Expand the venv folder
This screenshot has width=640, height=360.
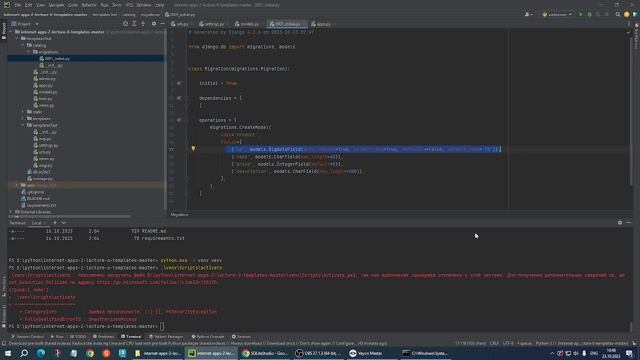(17, 185)
